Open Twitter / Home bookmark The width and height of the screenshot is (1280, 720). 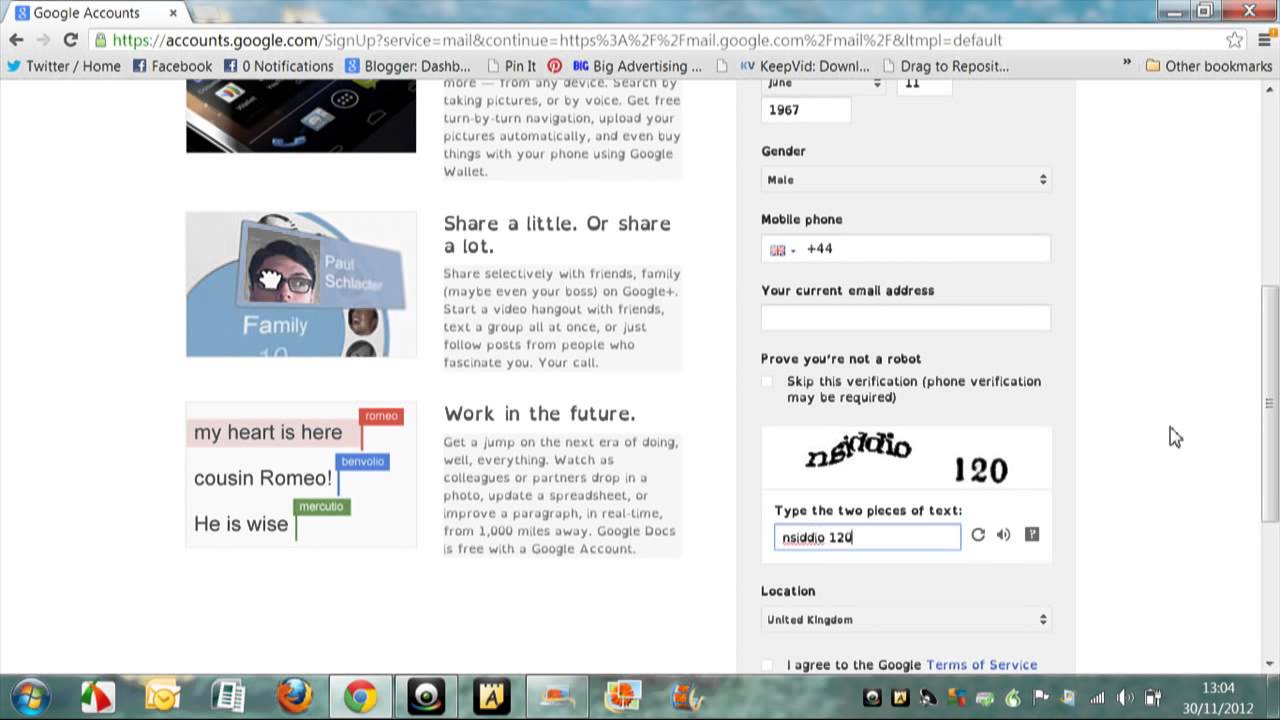(63, 66)
